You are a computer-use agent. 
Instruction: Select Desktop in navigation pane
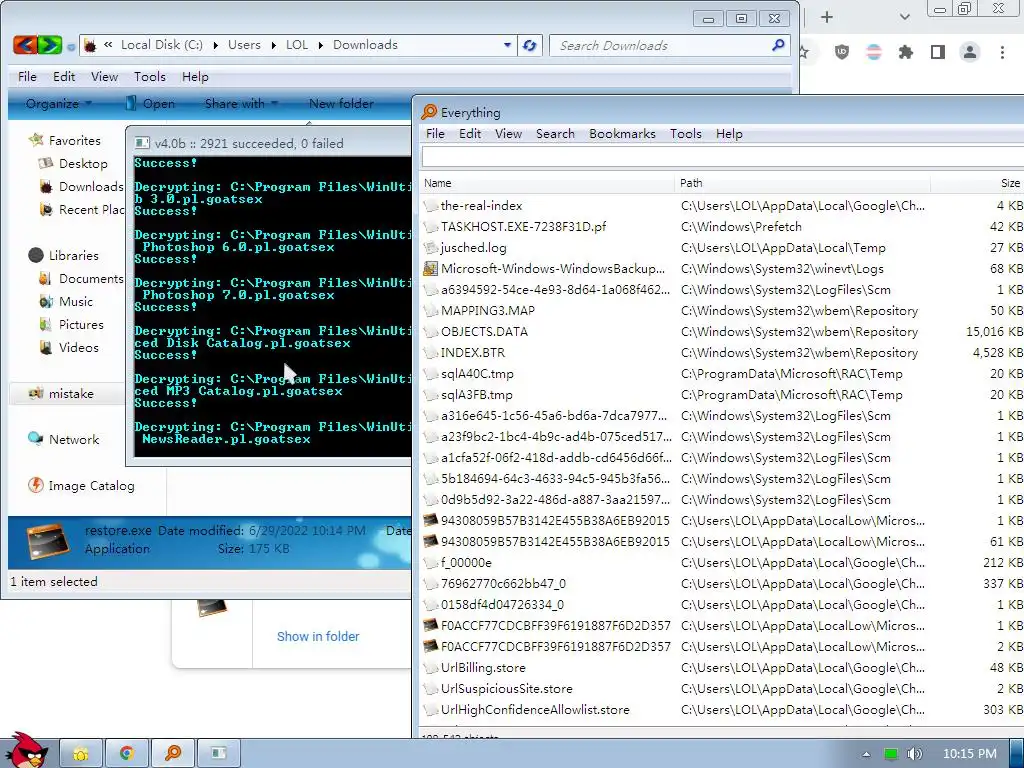(x=83, y=164)
